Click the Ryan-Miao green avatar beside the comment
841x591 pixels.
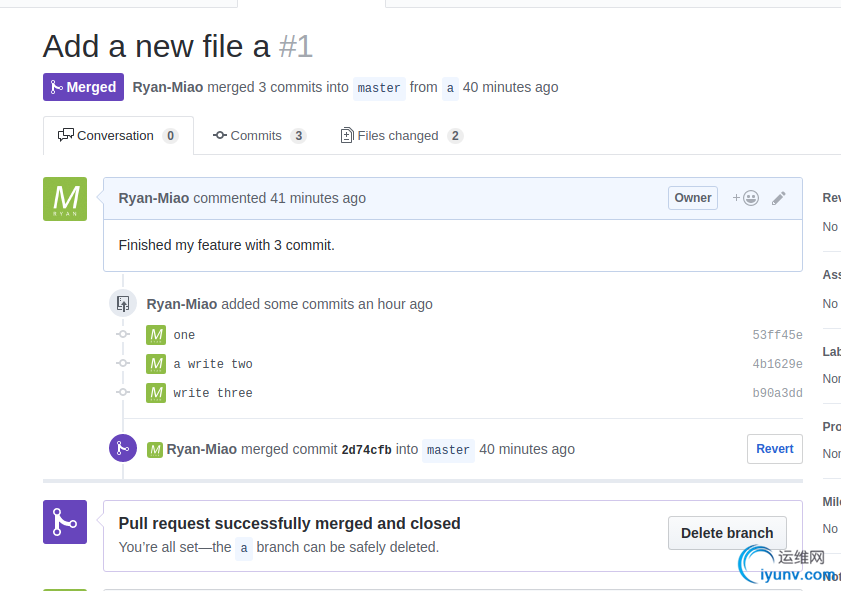click(x=65, y=199)
